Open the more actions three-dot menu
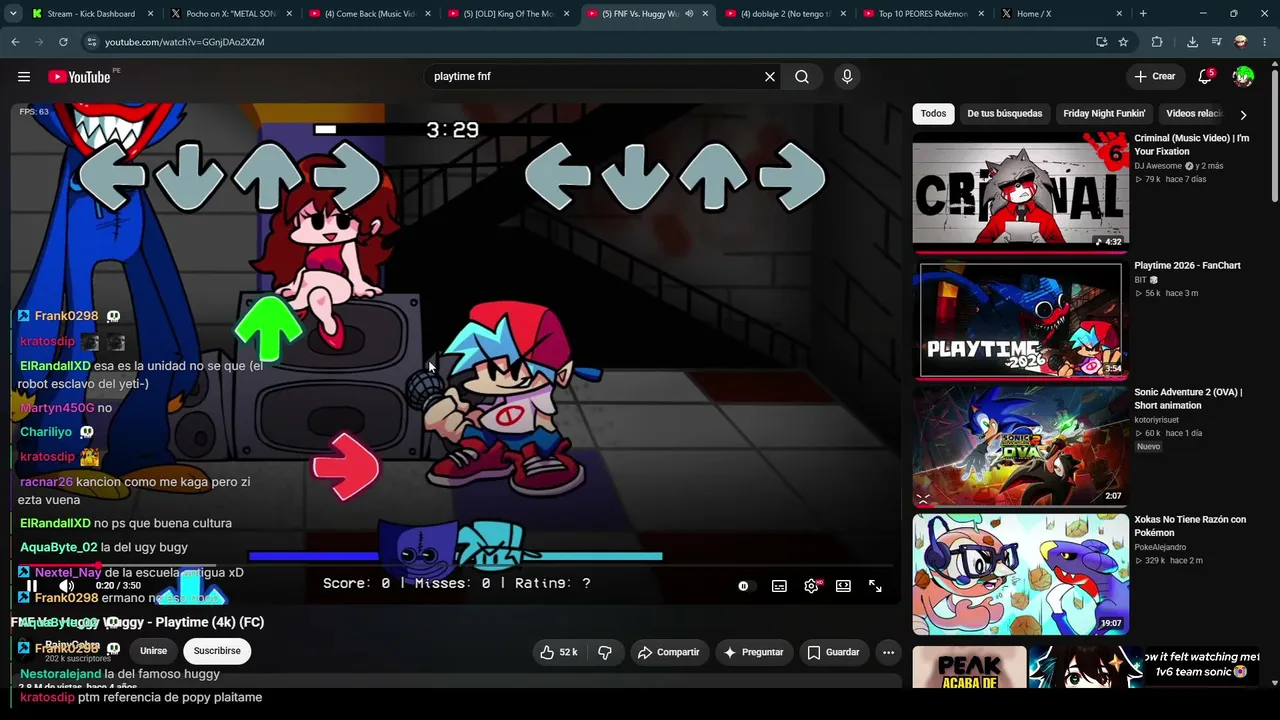 [888, 652]
